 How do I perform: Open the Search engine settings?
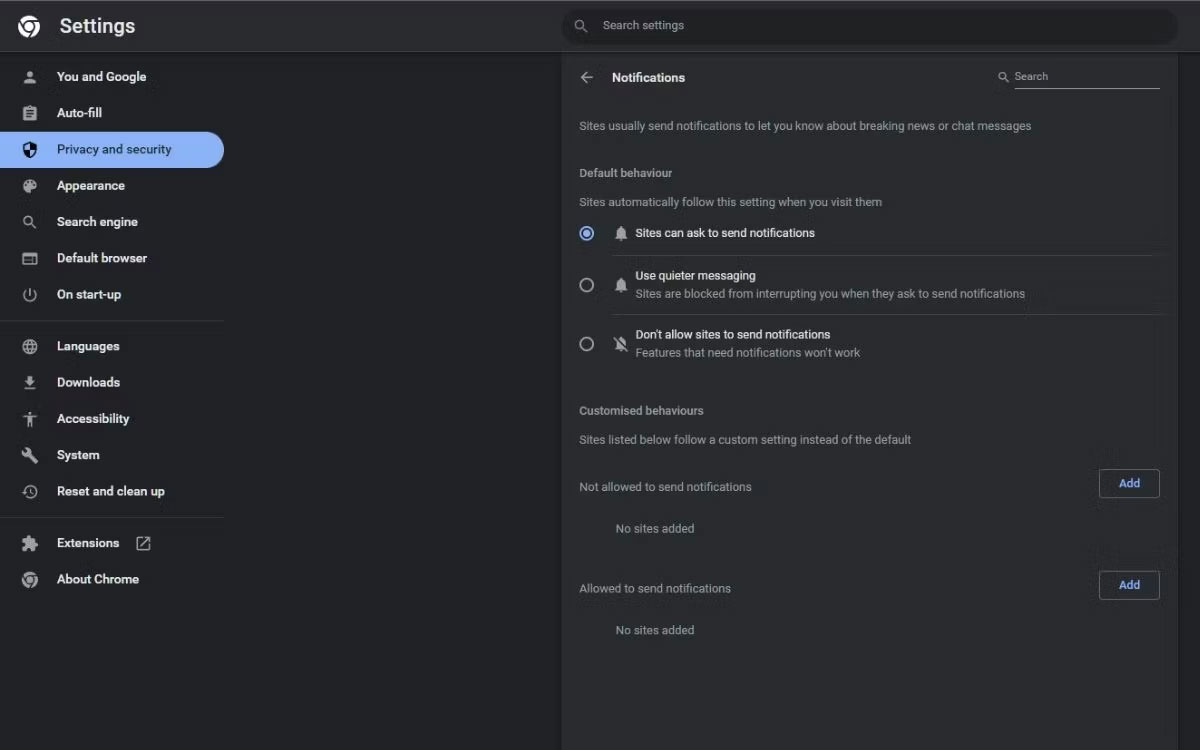[x=96, y=221]
